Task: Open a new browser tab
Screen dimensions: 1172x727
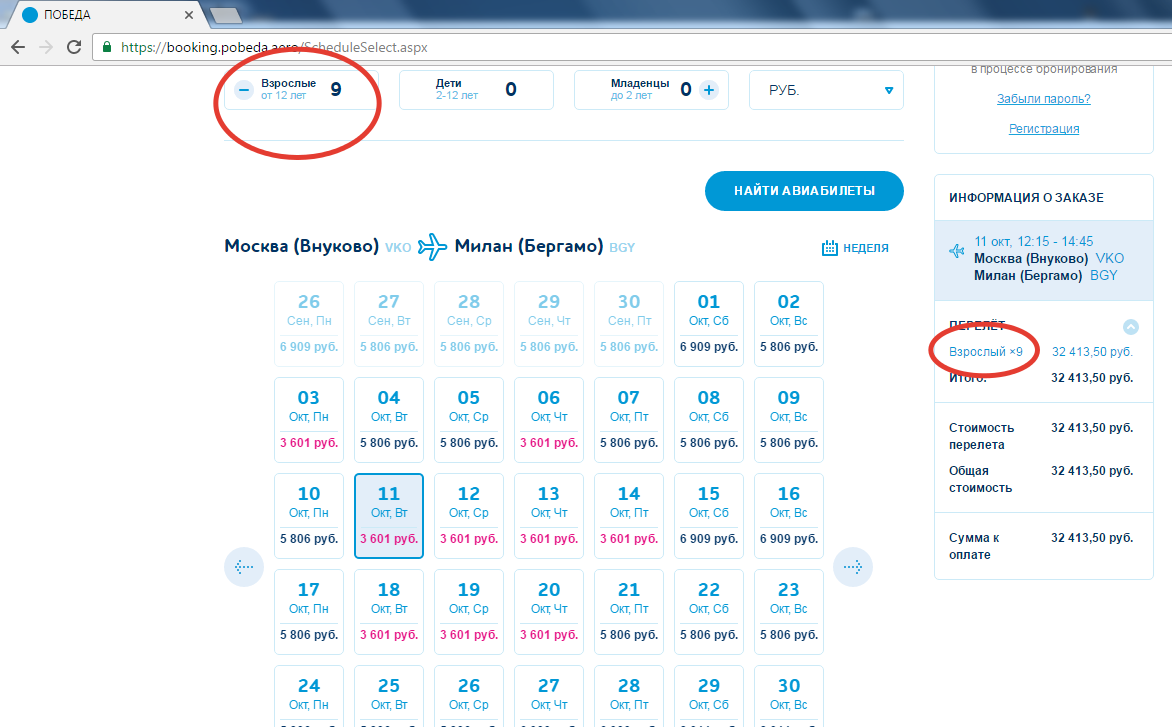Action: point(226,16)
